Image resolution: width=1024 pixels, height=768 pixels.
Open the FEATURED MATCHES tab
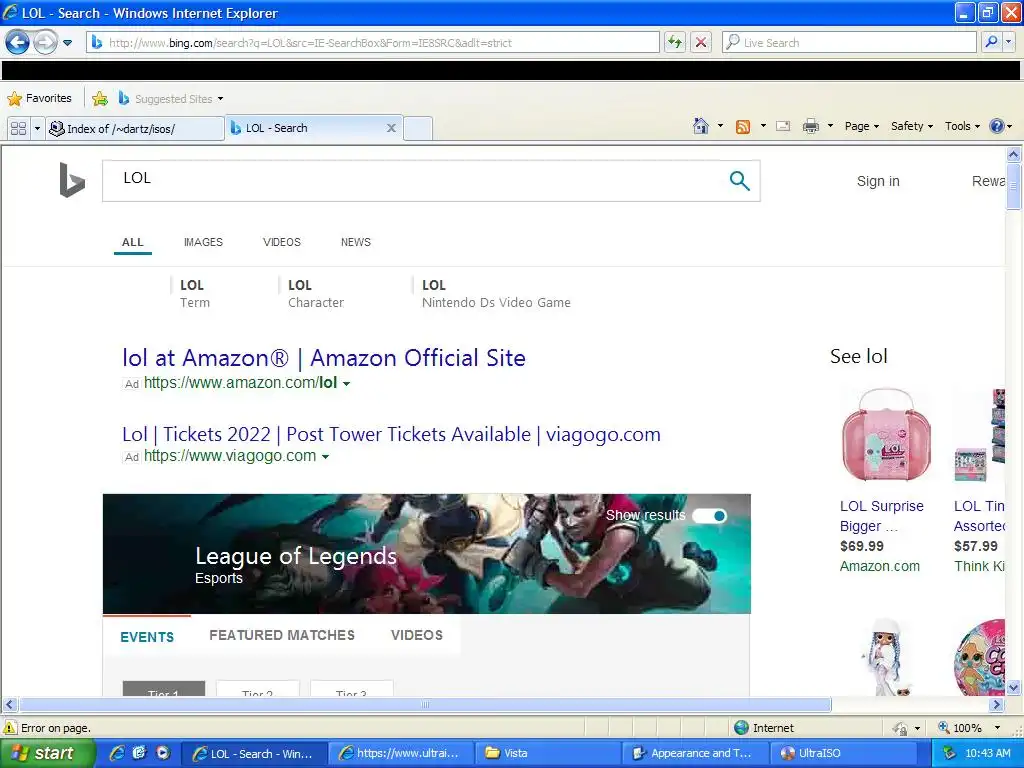pyautogui.click(x=282, y=635)
